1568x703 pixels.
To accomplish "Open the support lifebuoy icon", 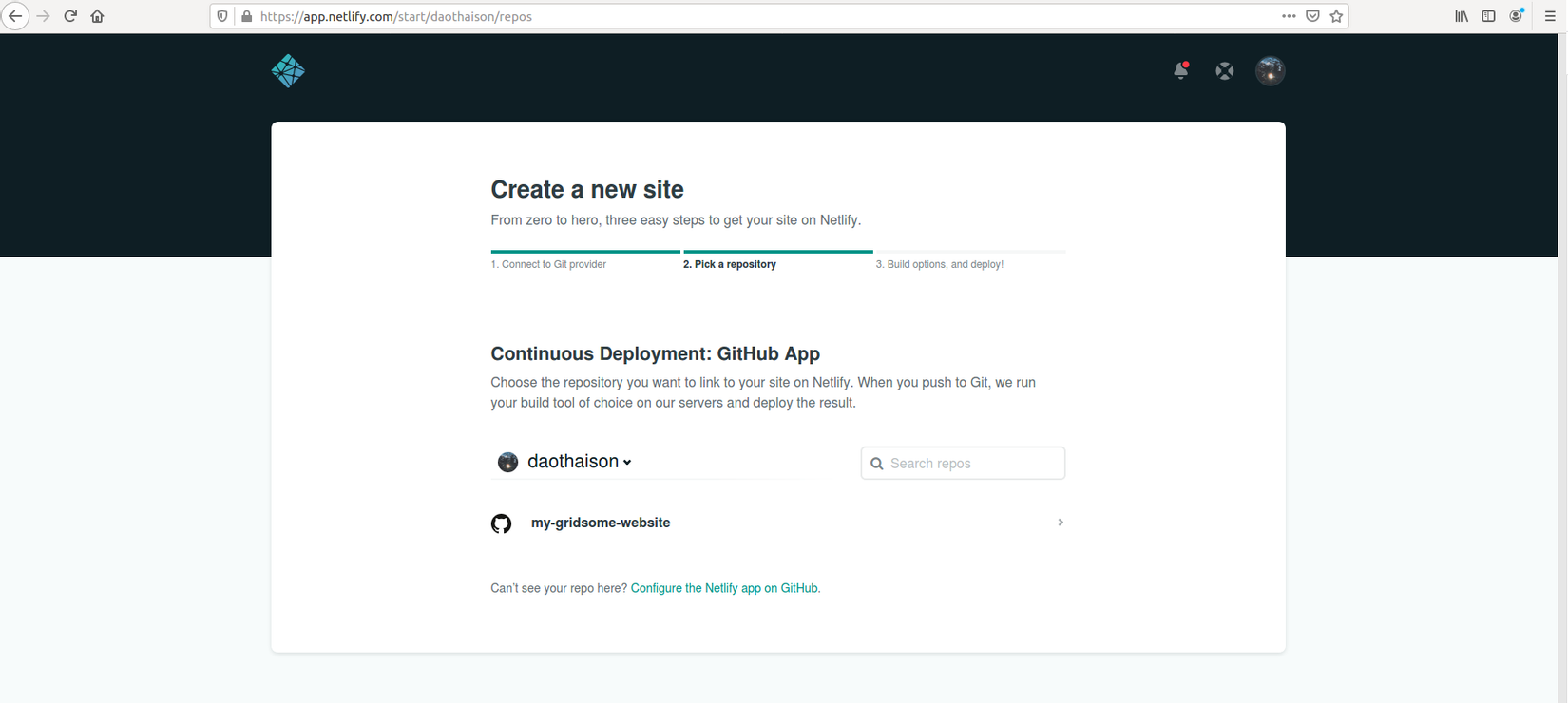I will 1225,70.
